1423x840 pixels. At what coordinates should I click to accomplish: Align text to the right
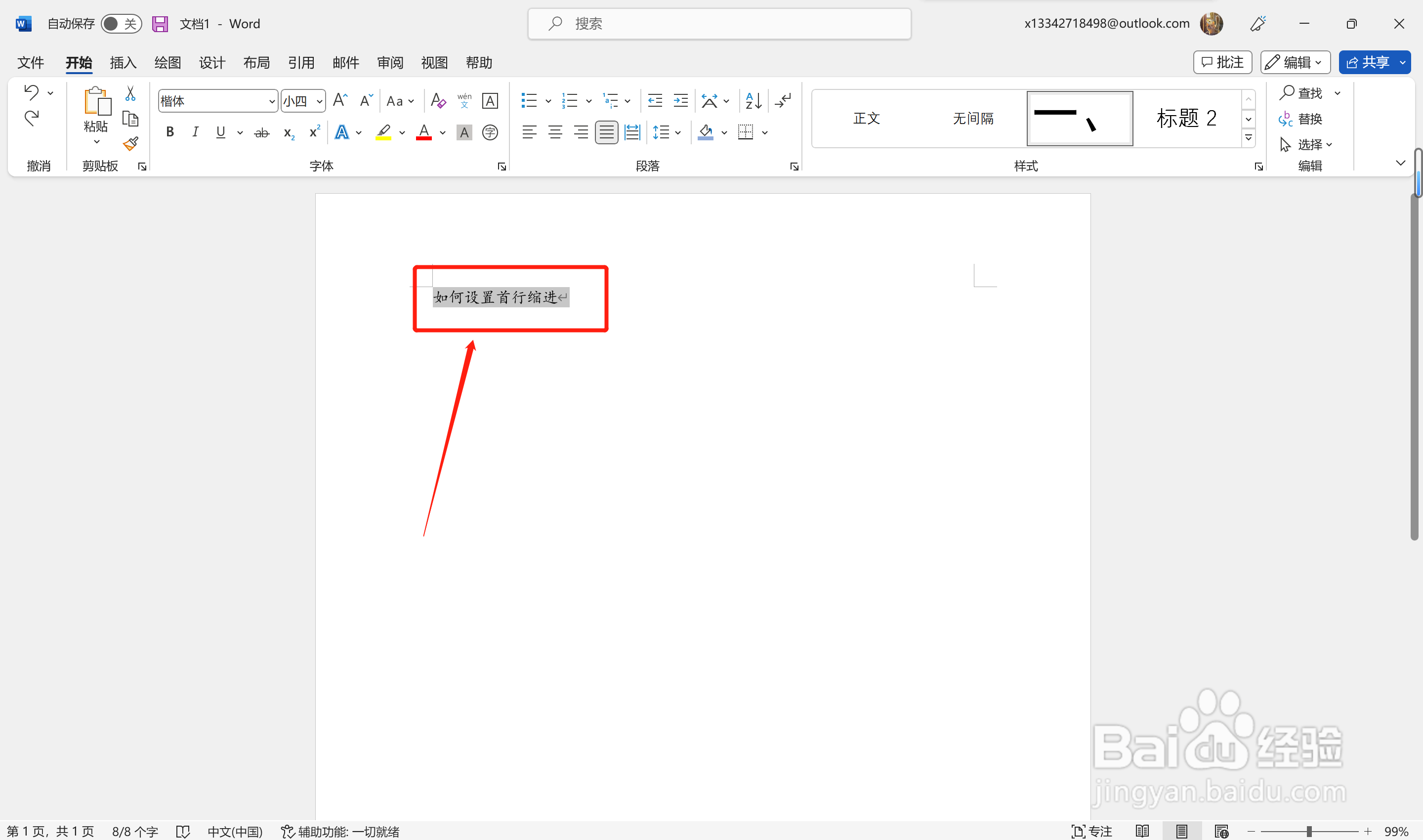coord(581,132)
